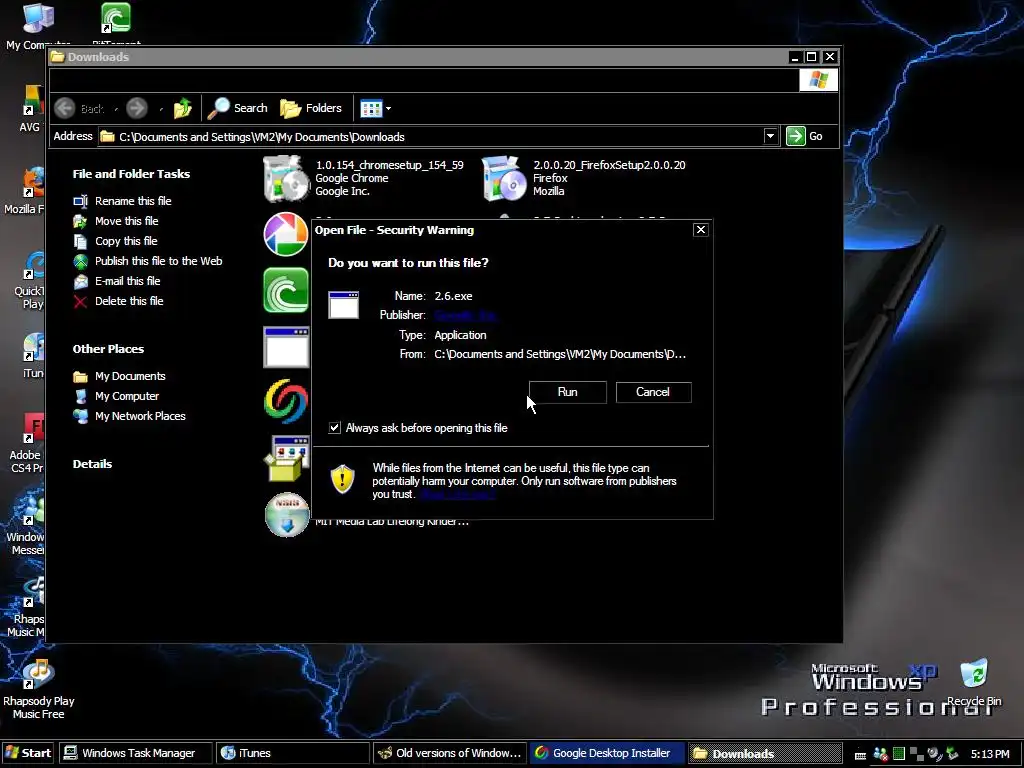Switch to iTunes taskbar button
This screenshot has width=1024, height=768.
click(x=293, y=753)
